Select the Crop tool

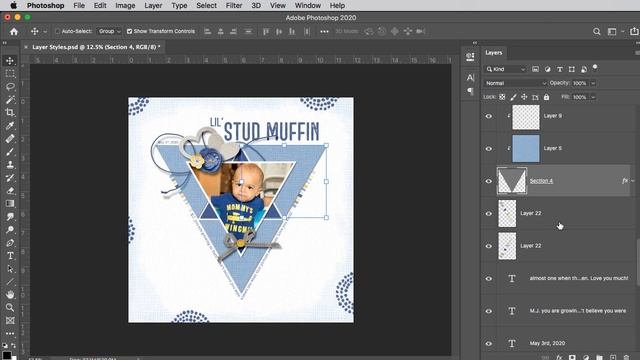point(10,113)
